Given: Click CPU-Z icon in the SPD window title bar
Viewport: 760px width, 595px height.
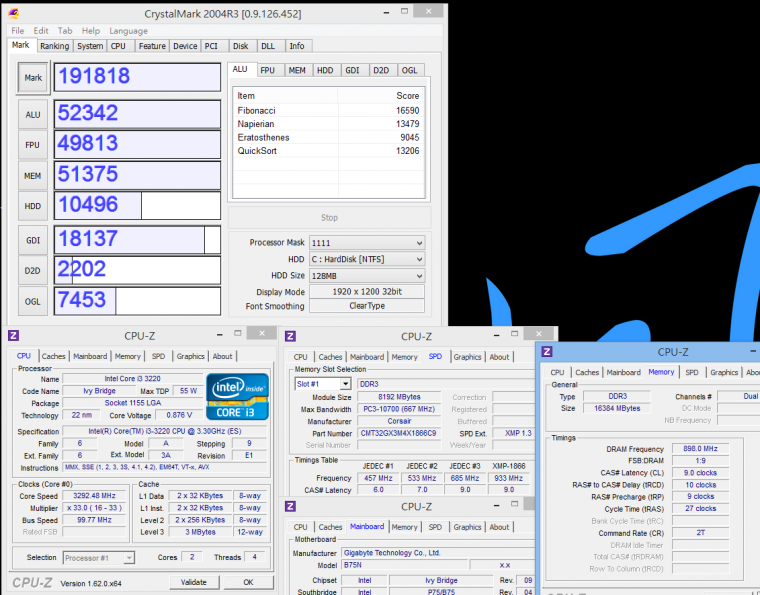Looking at the screenshot, I should (292, 336).
